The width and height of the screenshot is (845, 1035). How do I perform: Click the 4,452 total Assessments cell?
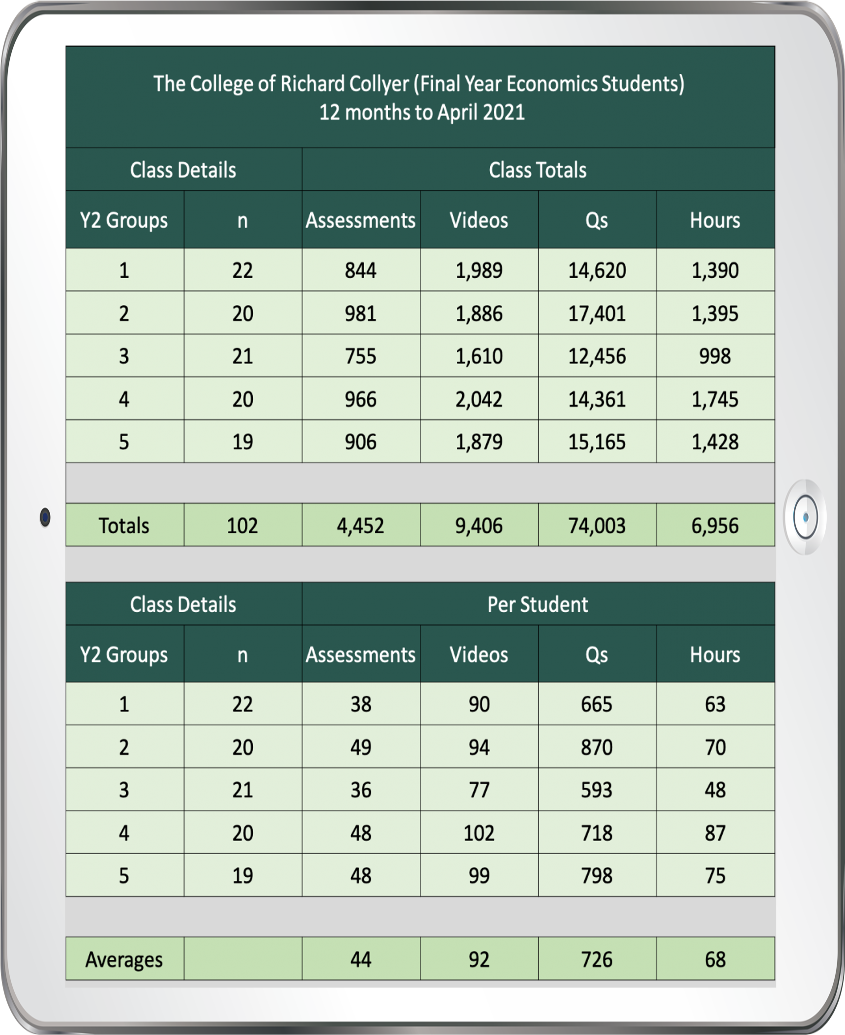(361, 525)
